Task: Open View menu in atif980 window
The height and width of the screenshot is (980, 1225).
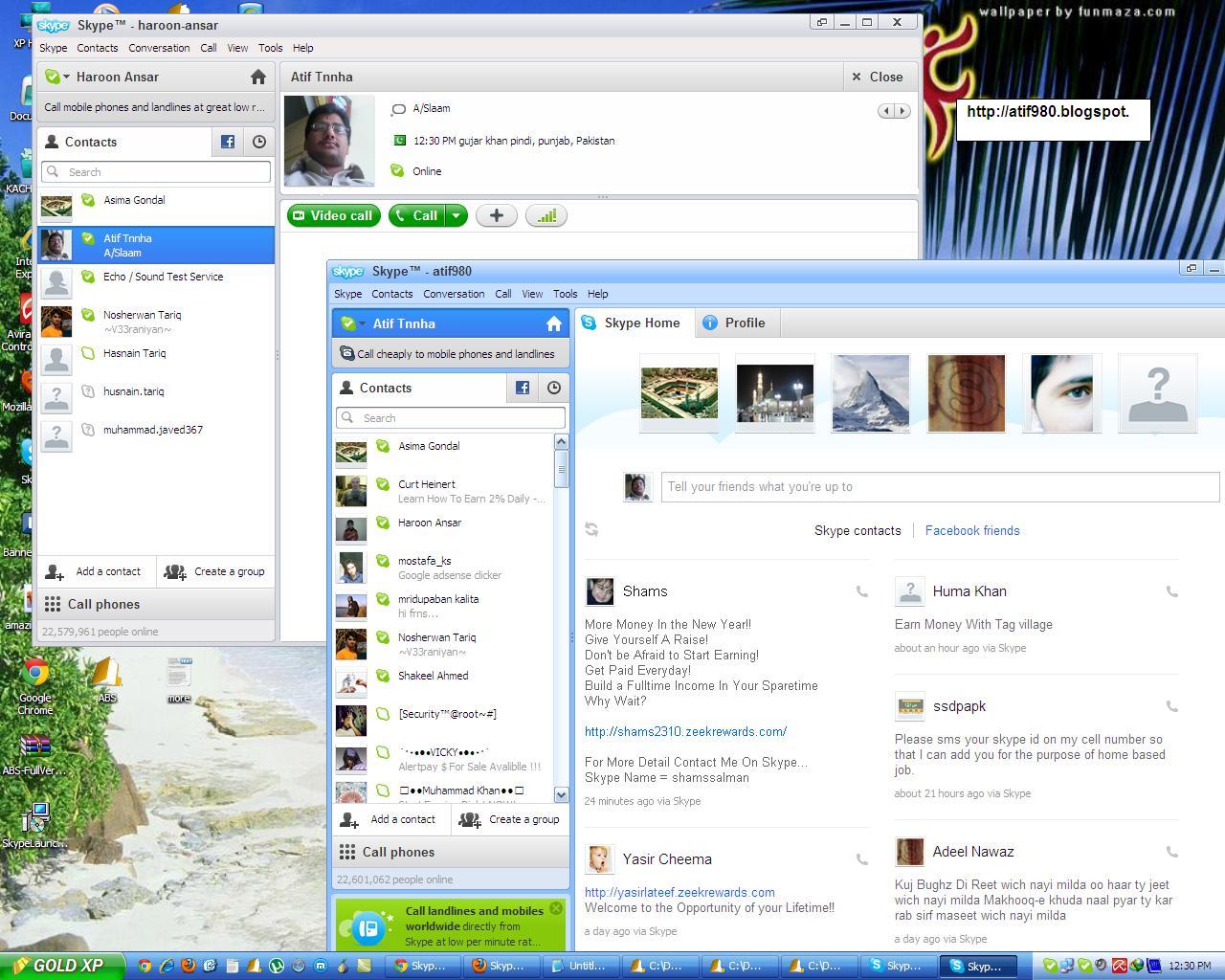Action: pyautogui.click(x=532, y=294)
